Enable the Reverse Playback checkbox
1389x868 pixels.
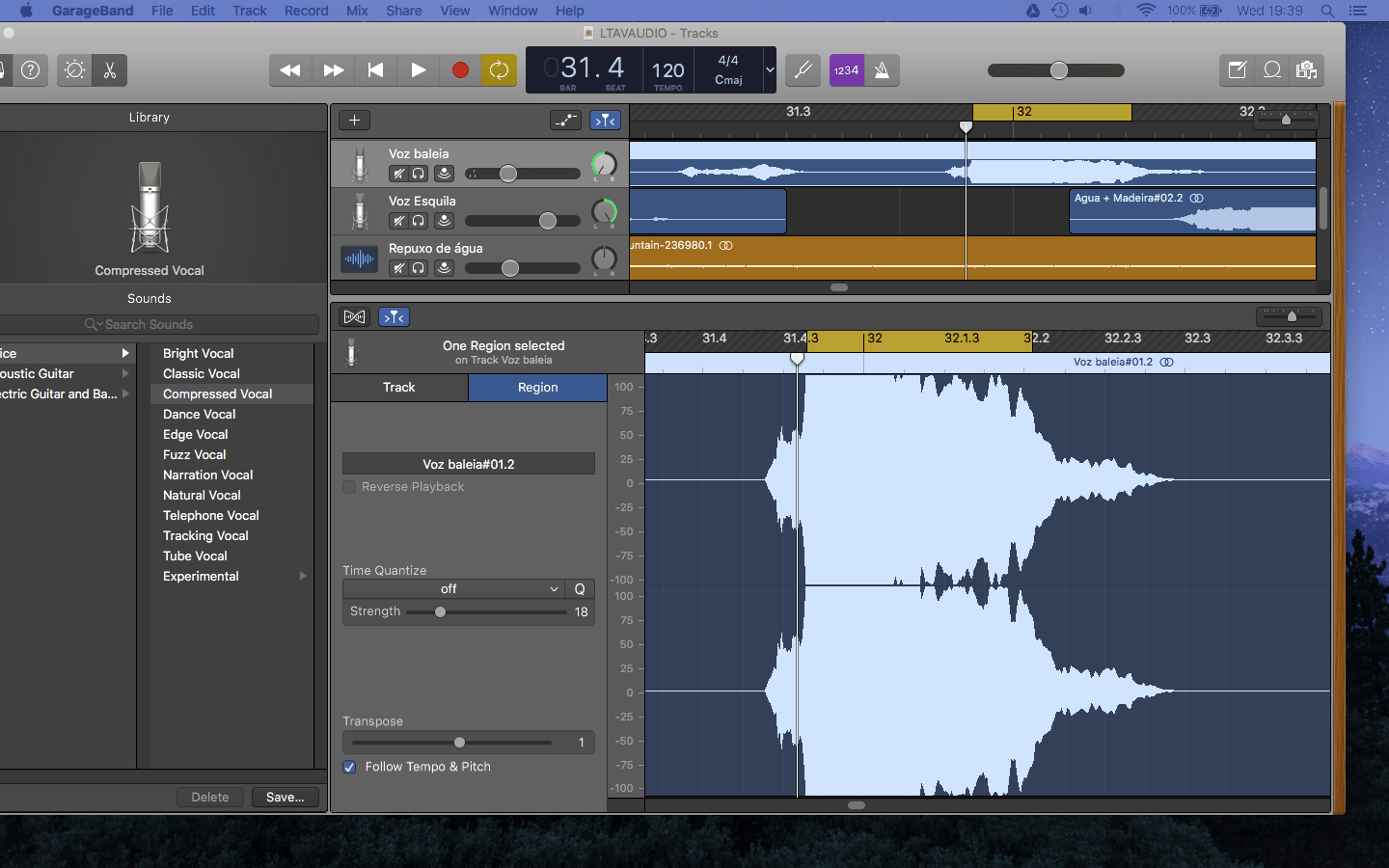[349, 487]
